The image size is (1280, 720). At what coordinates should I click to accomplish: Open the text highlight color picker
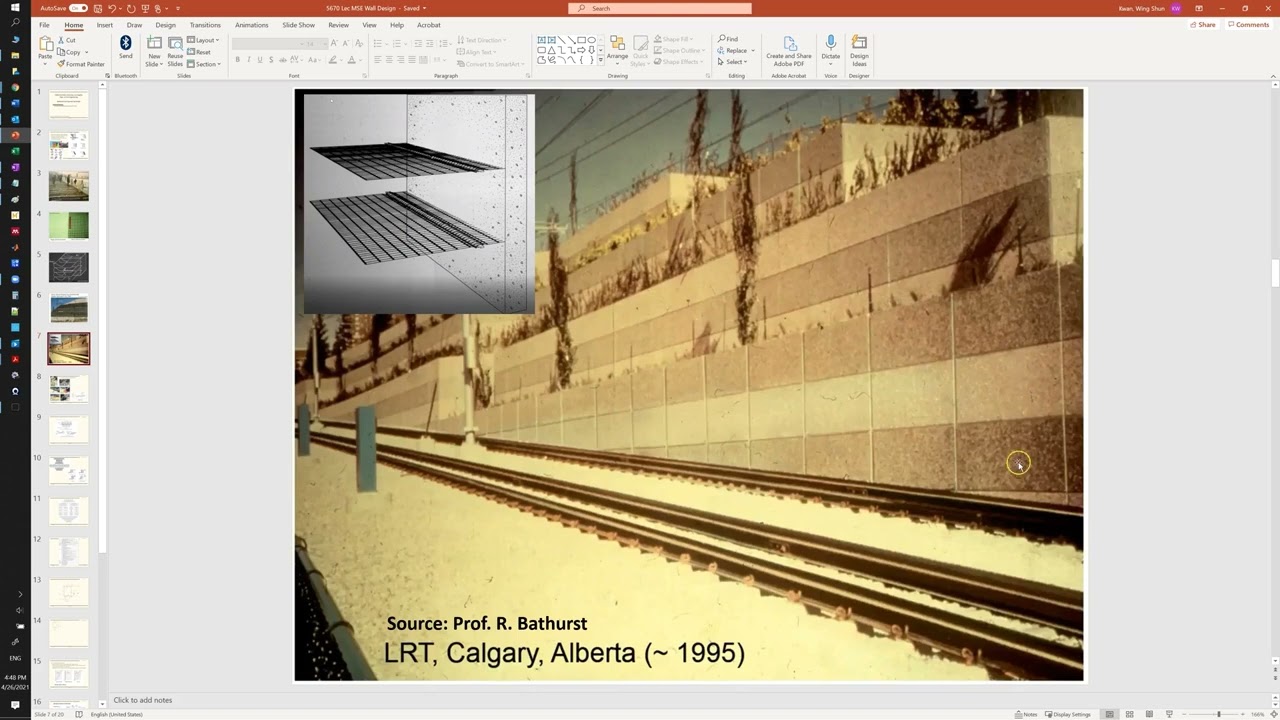(x=331, y=60)
